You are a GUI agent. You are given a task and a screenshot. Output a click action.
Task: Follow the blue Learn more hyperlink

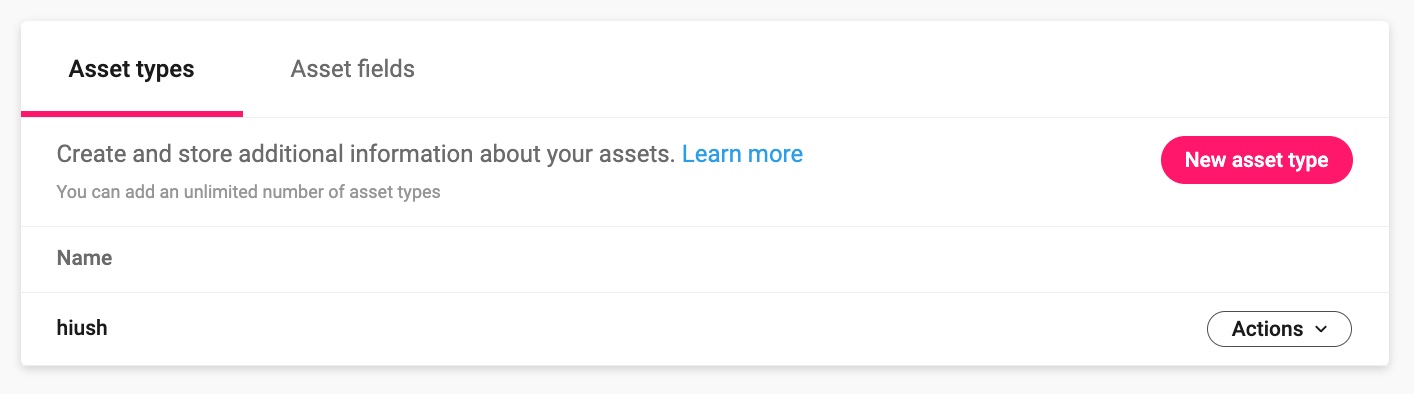click(742, 154)
